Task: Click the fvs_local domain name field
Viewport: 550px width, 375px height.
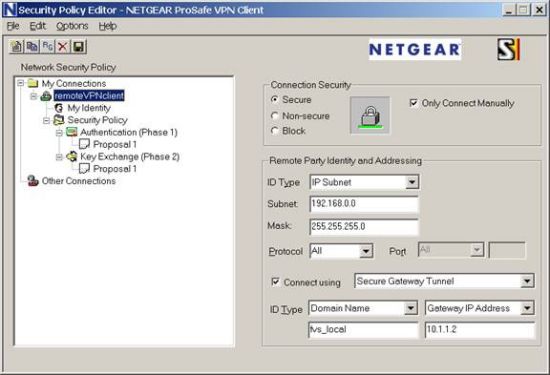Action: coord(363,330)
